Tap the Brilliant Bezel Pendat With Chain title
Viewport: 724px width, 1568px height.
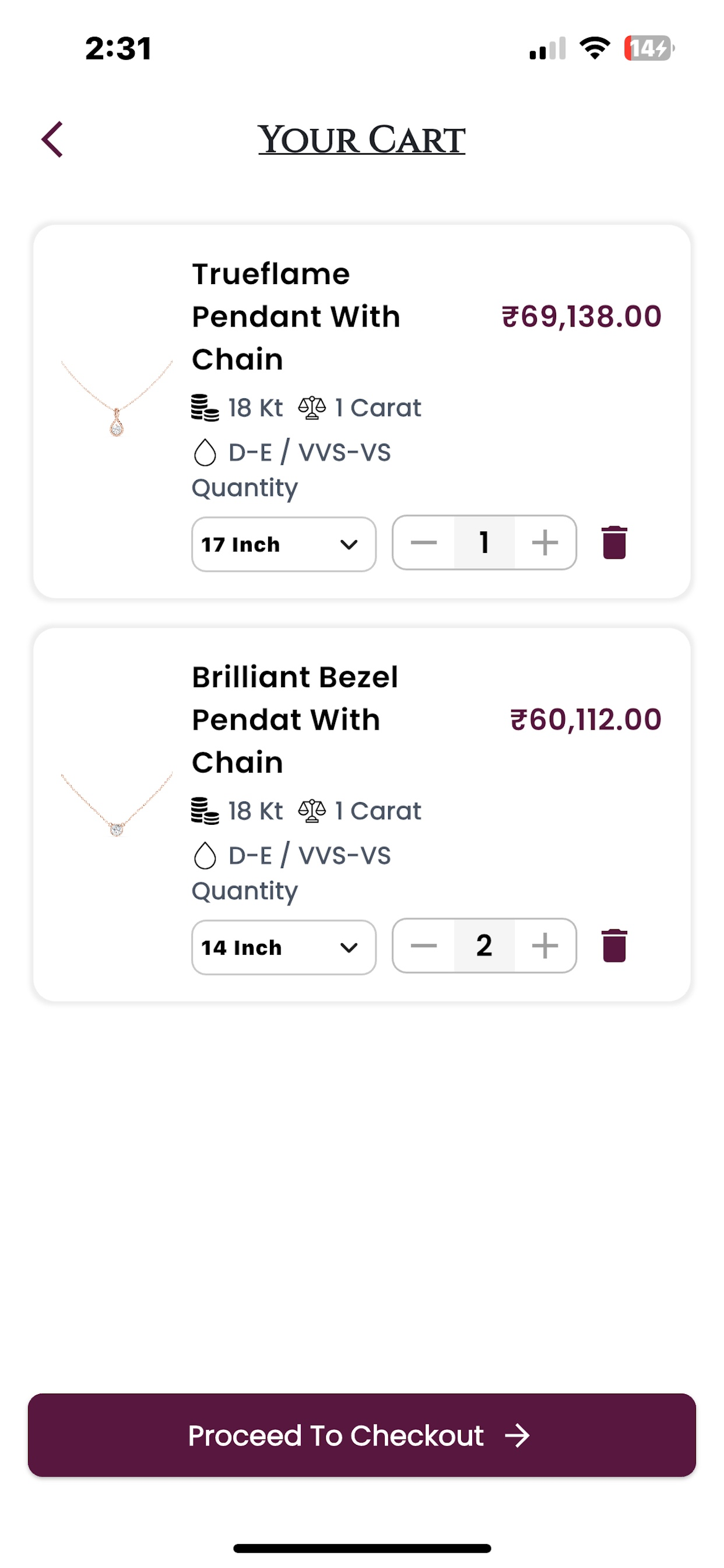click(x=295, y=719)
